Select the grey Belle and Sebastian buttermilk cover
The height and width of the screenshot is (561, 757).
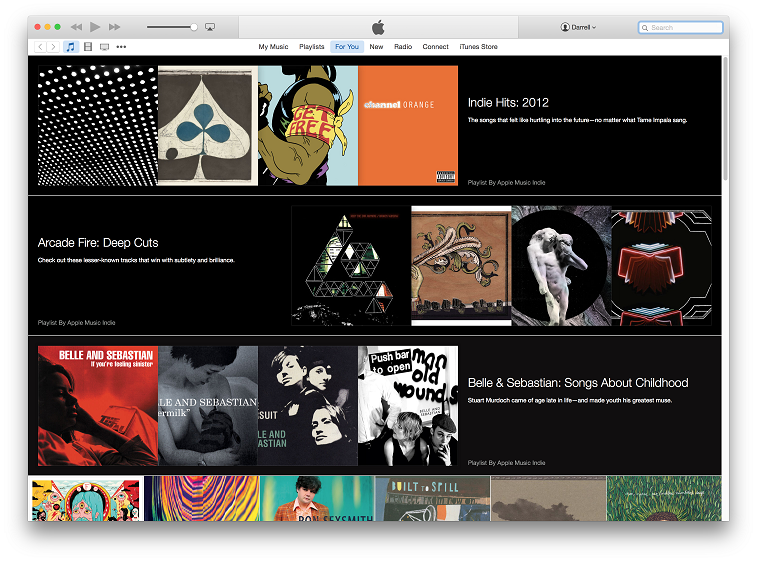pyautogui.click(x=208, y=406)
